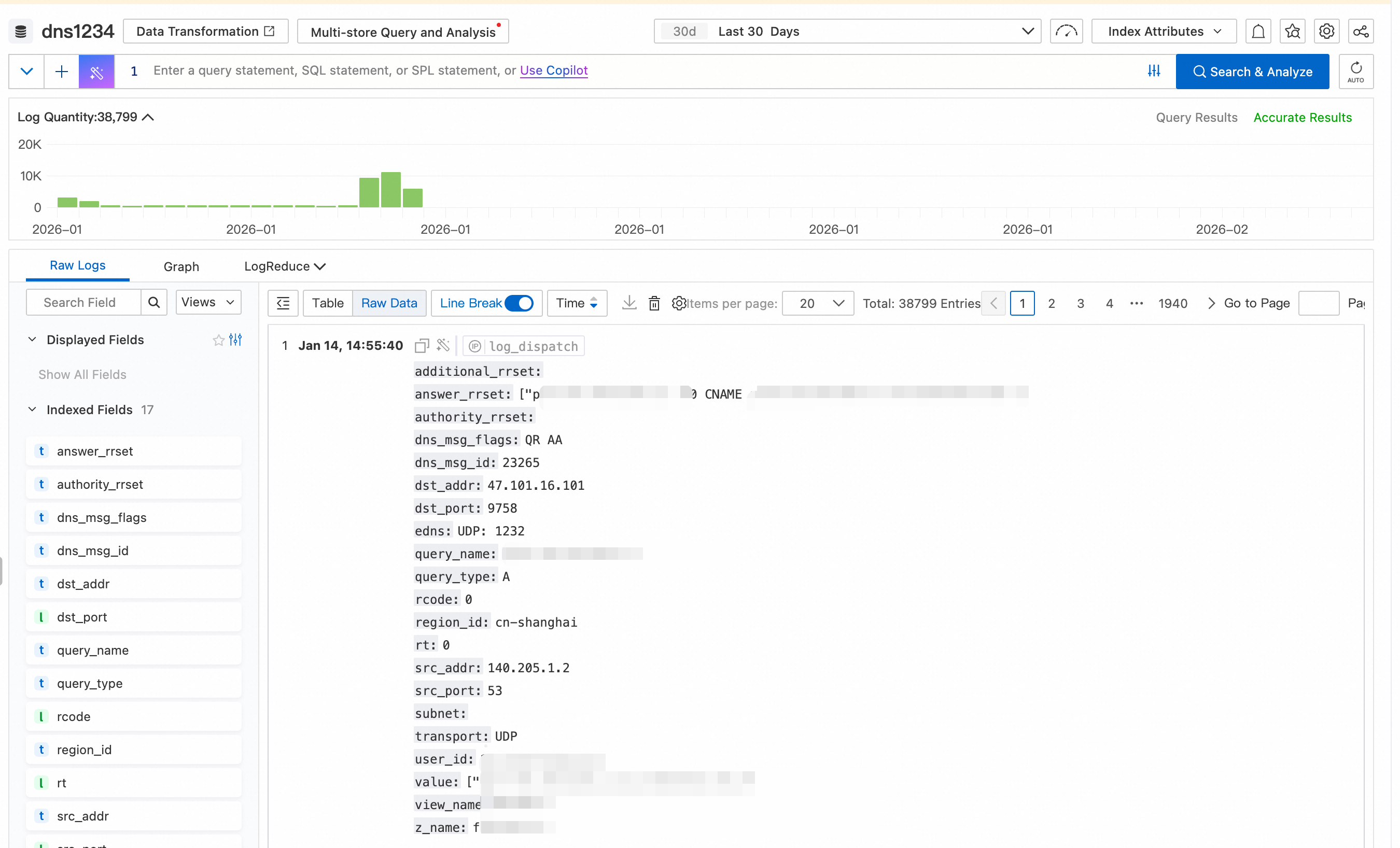The height and width of the screenshot is (848, 1400).
Task: Click the purple Copilot wand icon
Action: tap(96, 72)
